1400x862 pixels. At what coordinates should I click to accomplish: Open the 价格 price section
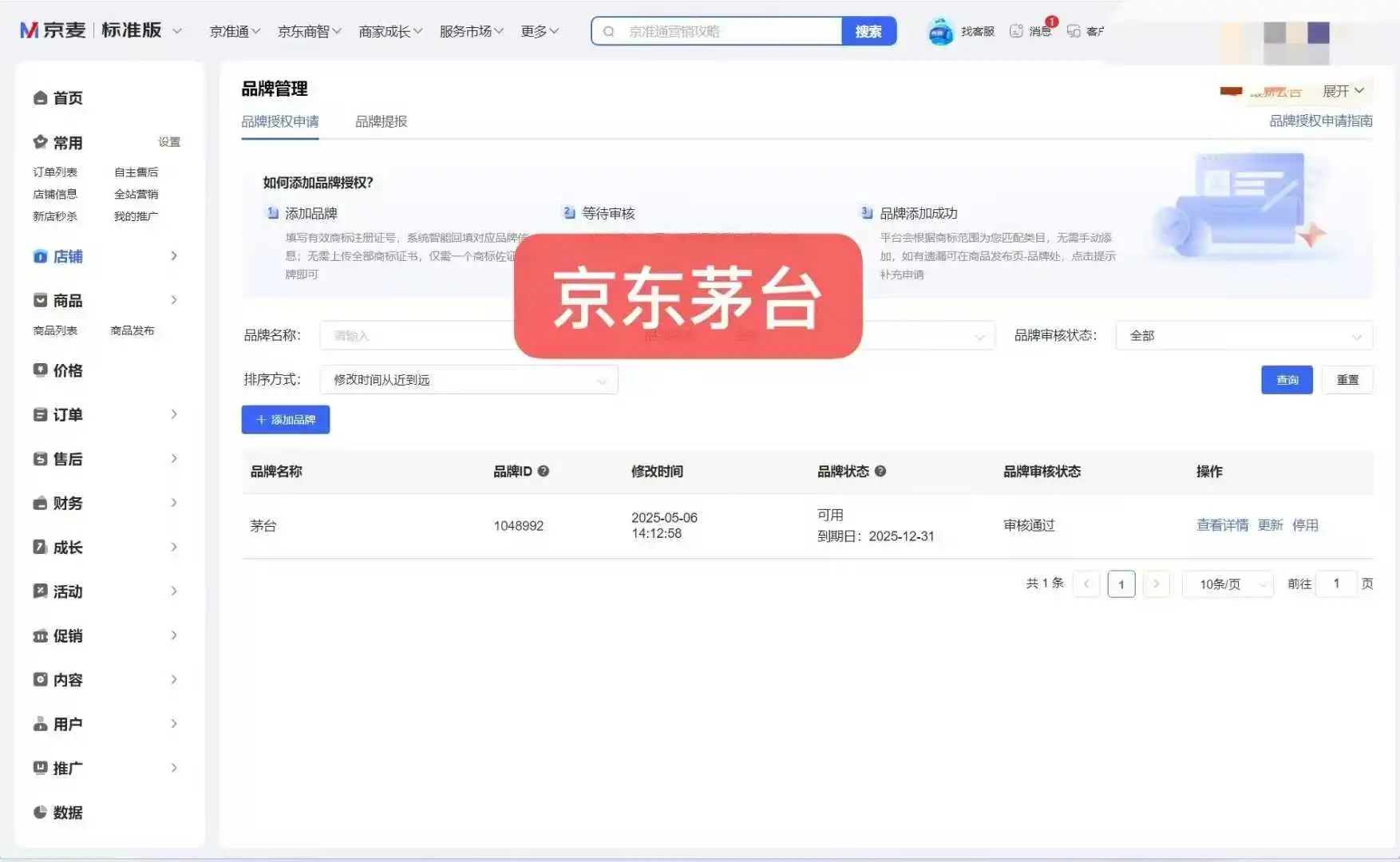pos(67,370)
